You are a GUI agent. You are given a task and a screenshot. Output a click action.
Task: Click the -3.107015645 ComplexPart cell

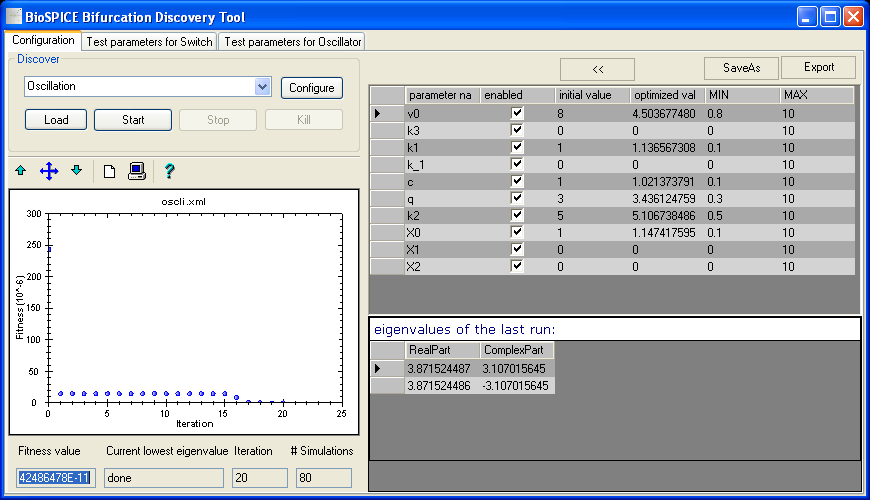click(x=517, y=386)
